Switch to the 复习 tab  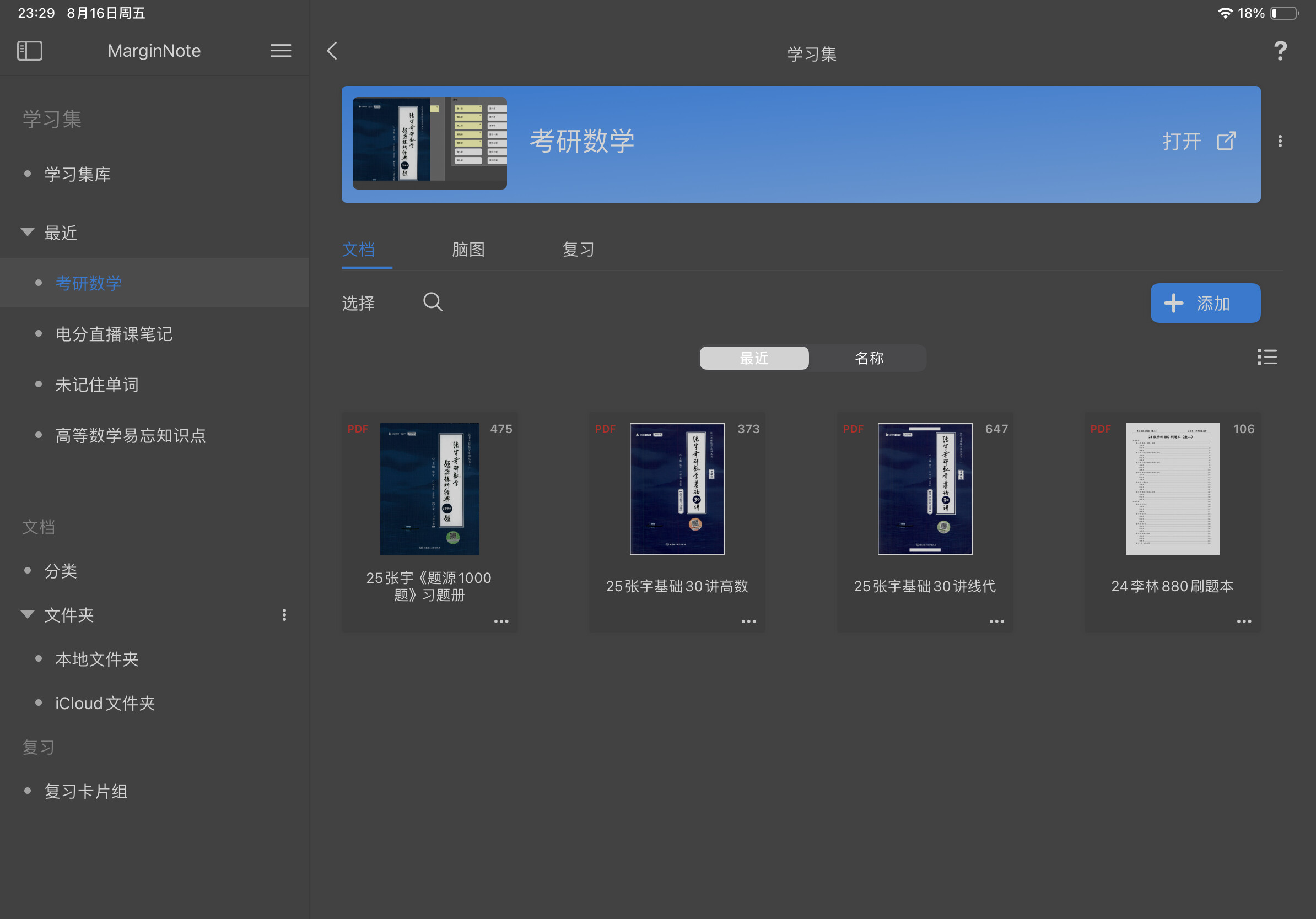pyautogui.click(x=578, y=248)
